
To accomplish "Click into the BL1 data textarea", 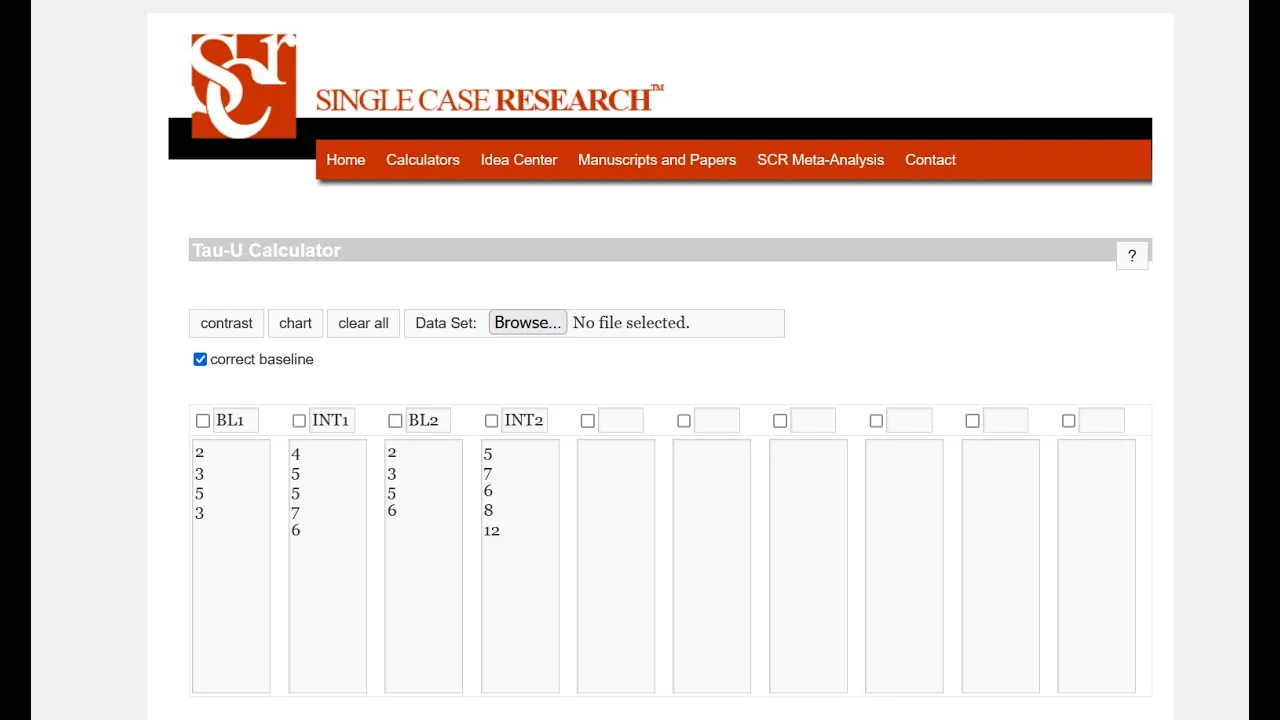I will click(231, 566).
